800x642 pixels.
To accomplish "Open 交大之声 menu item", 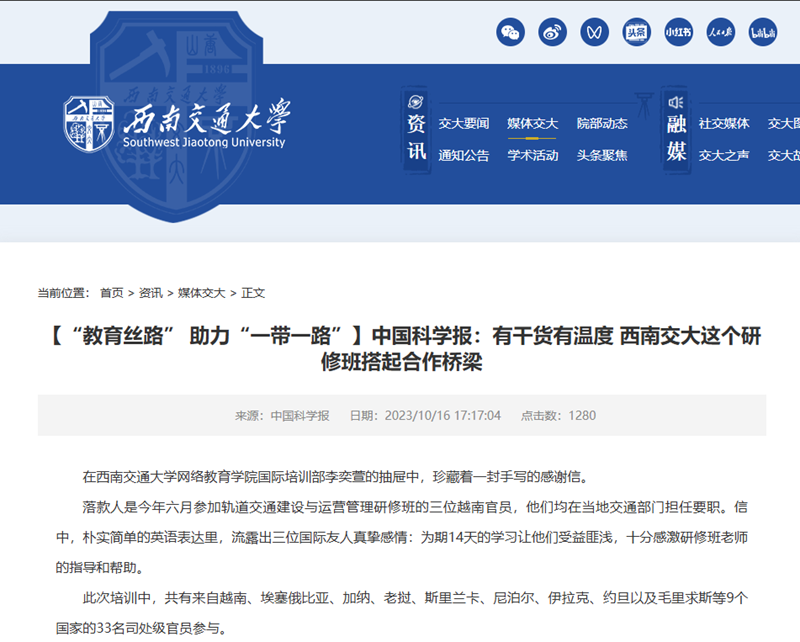I will click(724, 155).
